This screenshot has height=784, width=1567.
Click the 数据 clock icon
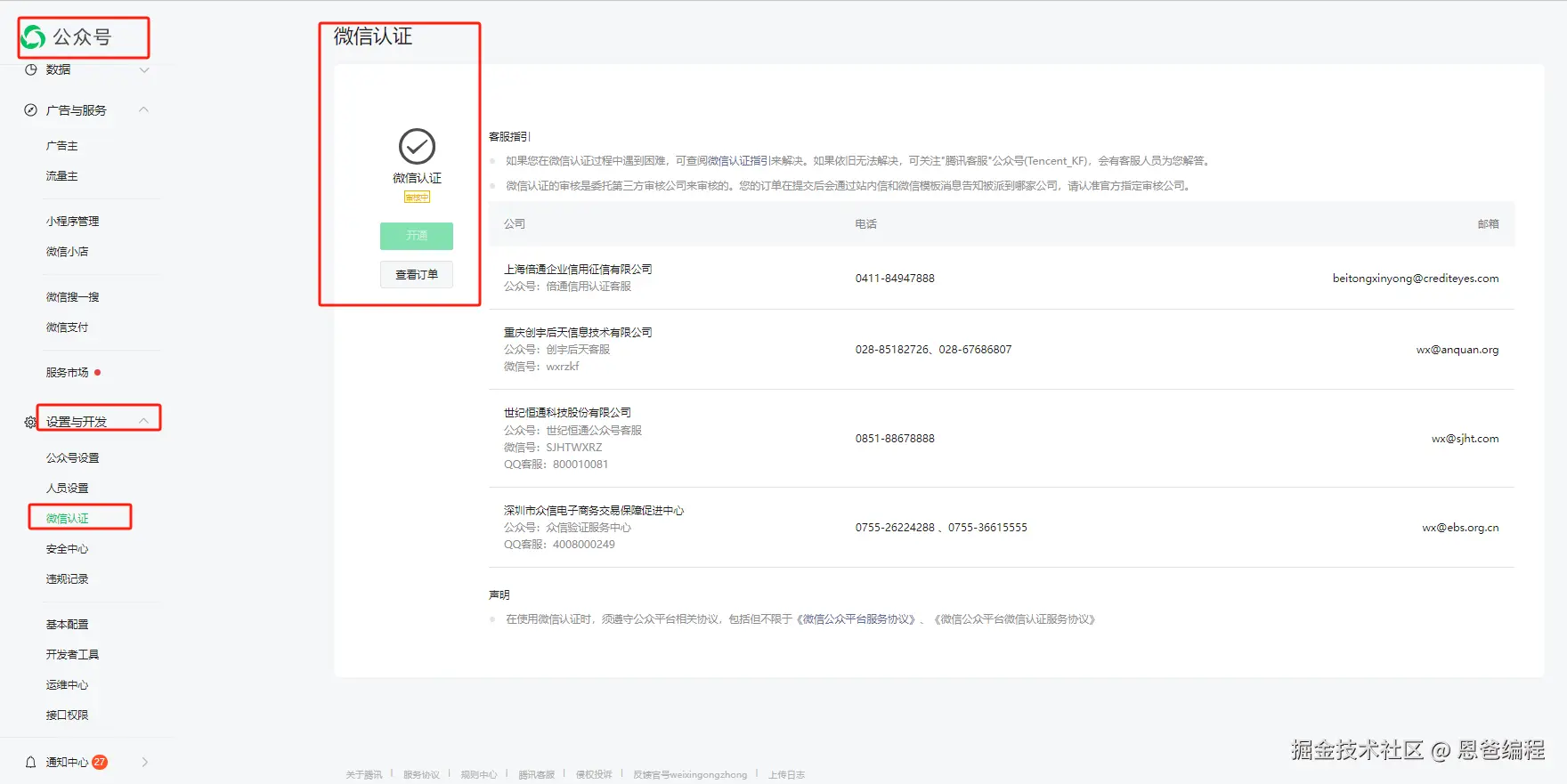pos(30,69)
